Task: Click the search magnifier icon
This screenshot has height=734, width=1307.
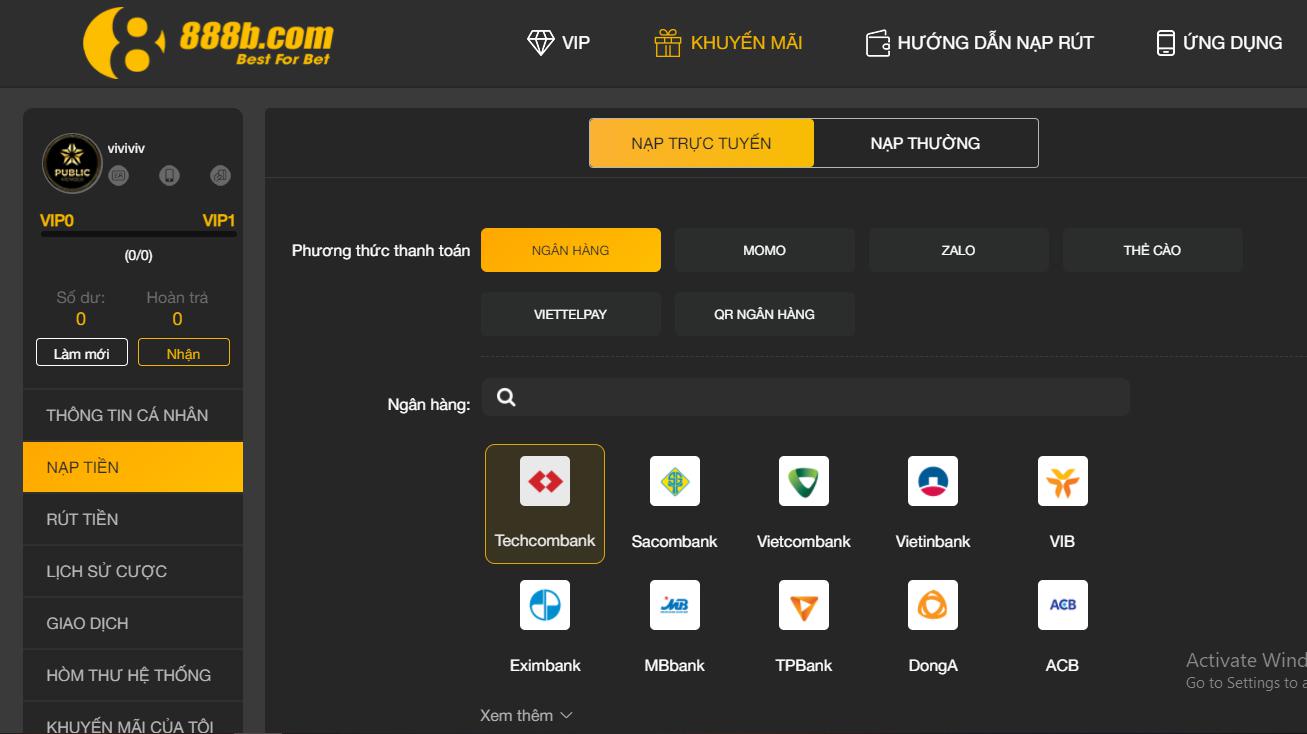Action: (506, 397)
